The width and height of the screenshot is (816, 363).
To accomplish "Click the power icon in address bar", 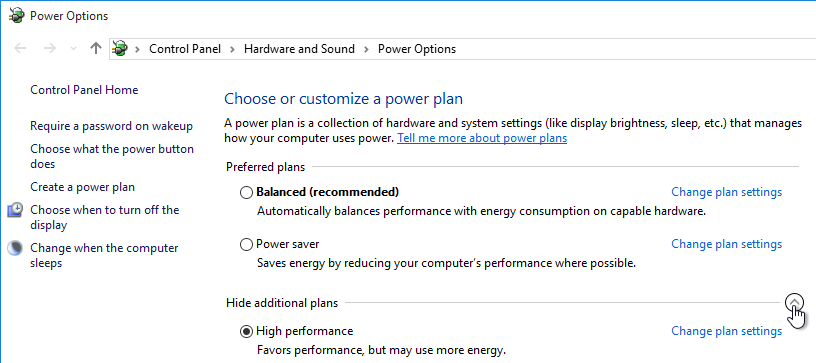I will pyautogui.click(x=120, y=49).
